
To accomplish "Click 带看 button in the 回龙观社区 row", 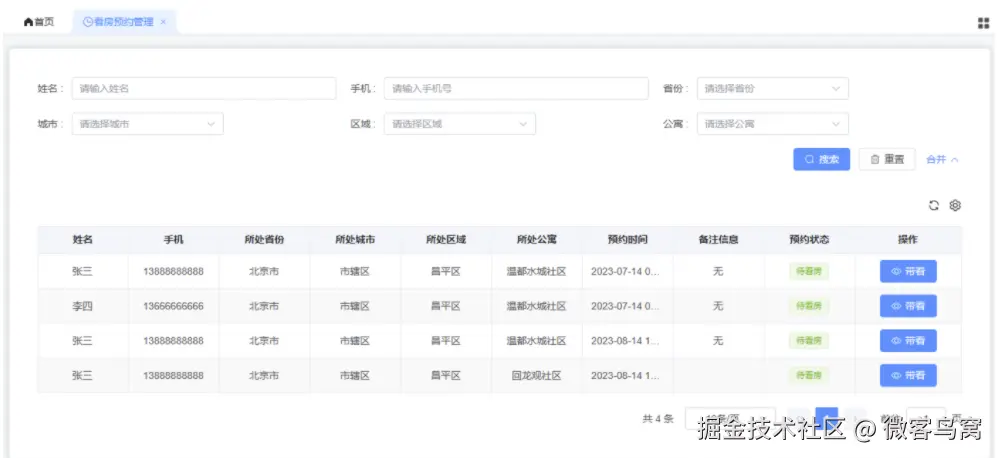I will [908, 375].
